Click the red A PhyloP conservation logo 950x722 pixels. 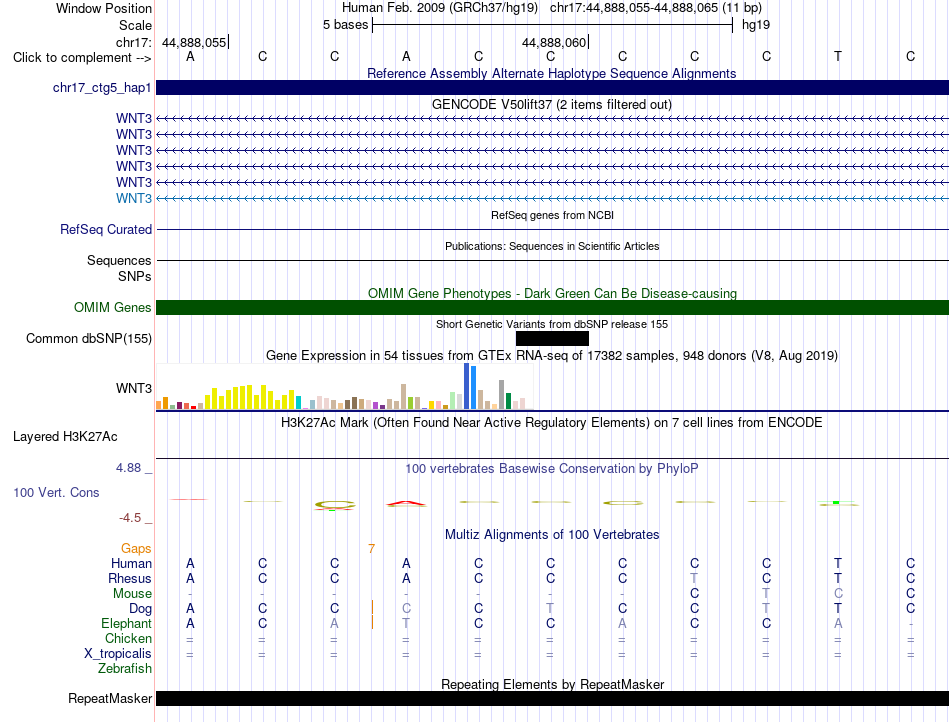click(x=406, y=503)
